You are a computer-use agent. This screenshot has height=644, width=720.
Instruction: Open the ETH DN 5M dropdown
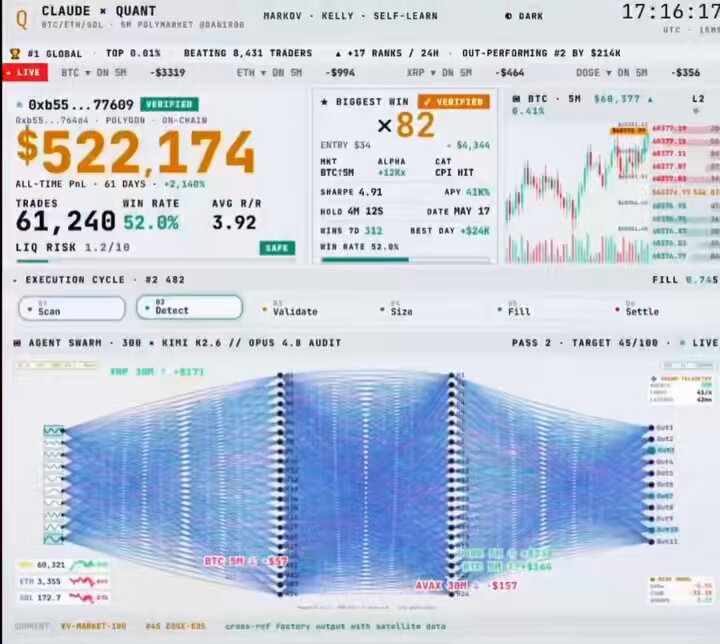269,73
